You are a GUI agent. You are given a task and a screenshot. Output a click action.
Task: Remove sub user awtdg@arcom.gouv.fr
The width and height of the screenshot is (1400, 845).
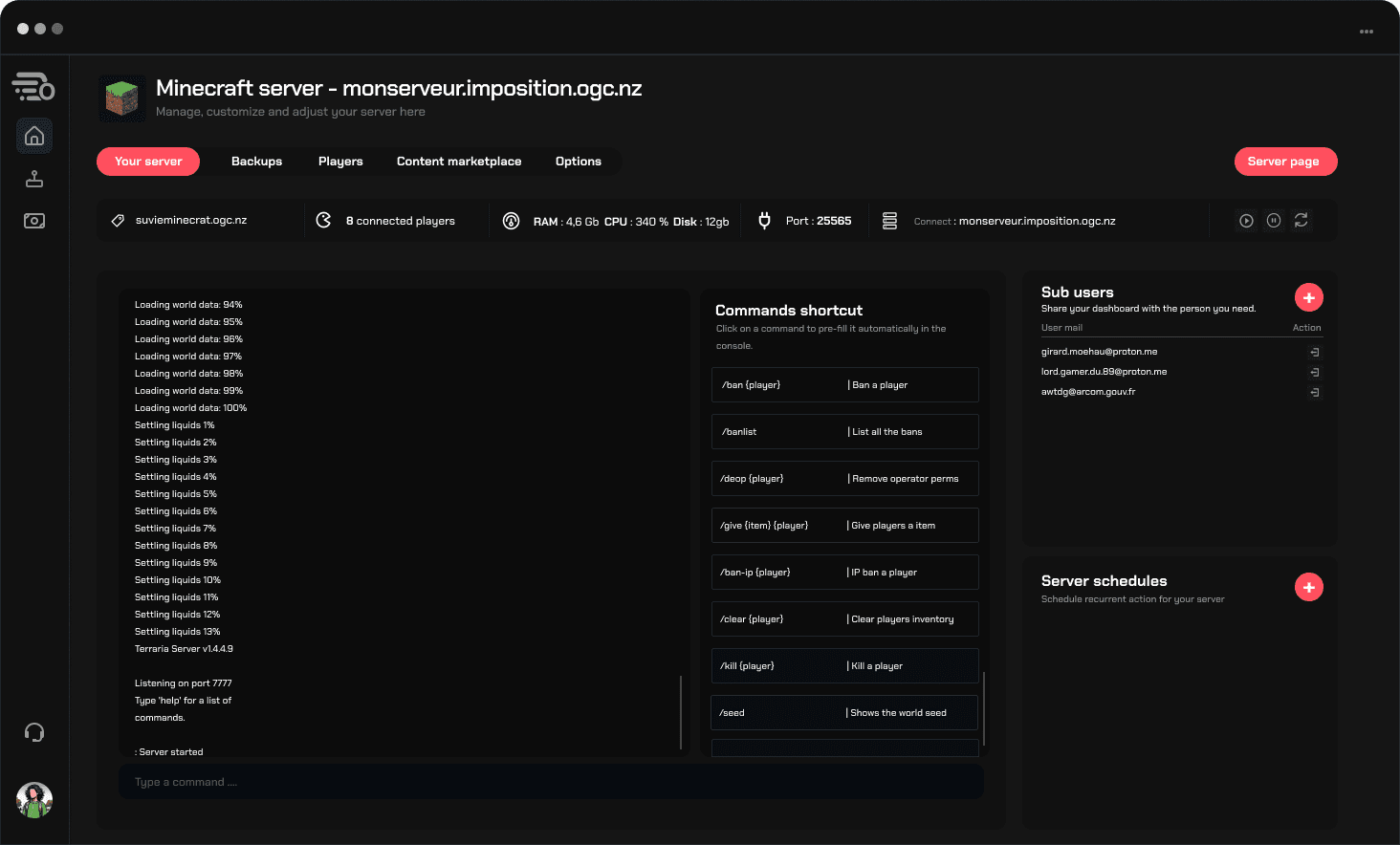1315,392
